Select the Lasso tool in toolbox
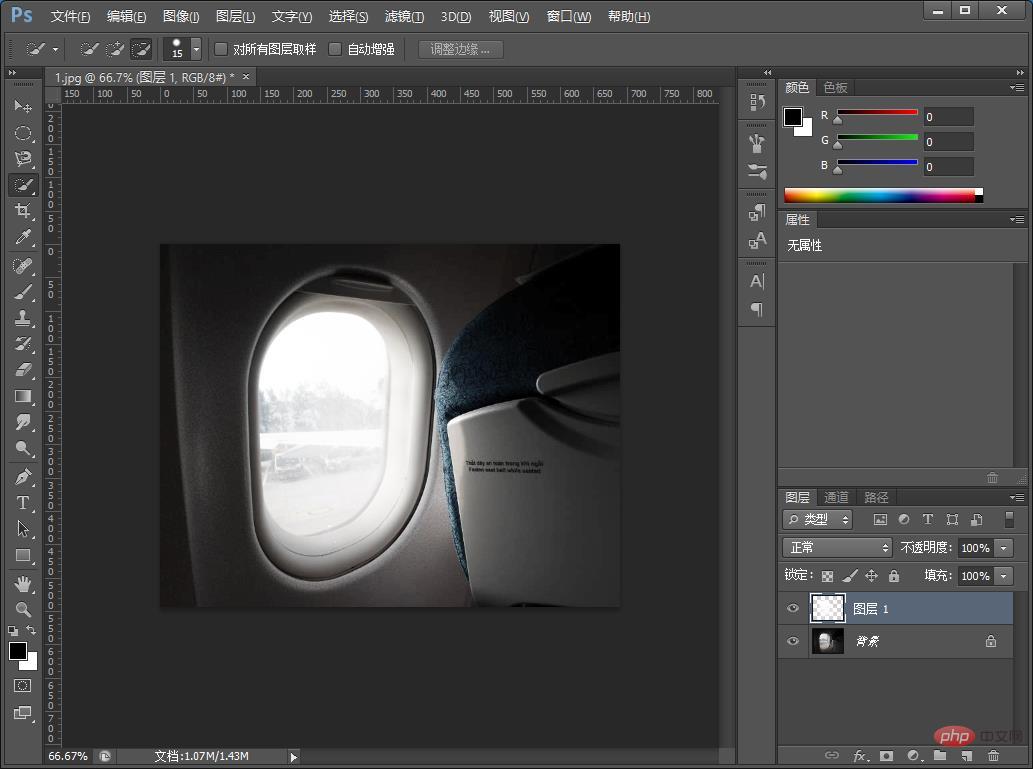The width and height of the screenshot is (1033, 769). click(x=23, y=159)
